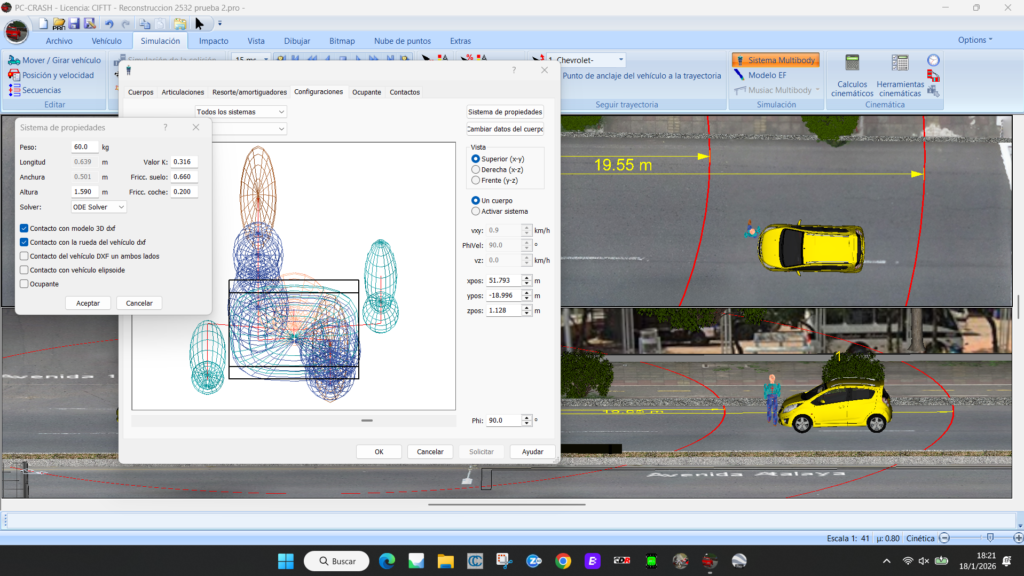Click the Save icon in quick toolbar

tap(76, 23)
